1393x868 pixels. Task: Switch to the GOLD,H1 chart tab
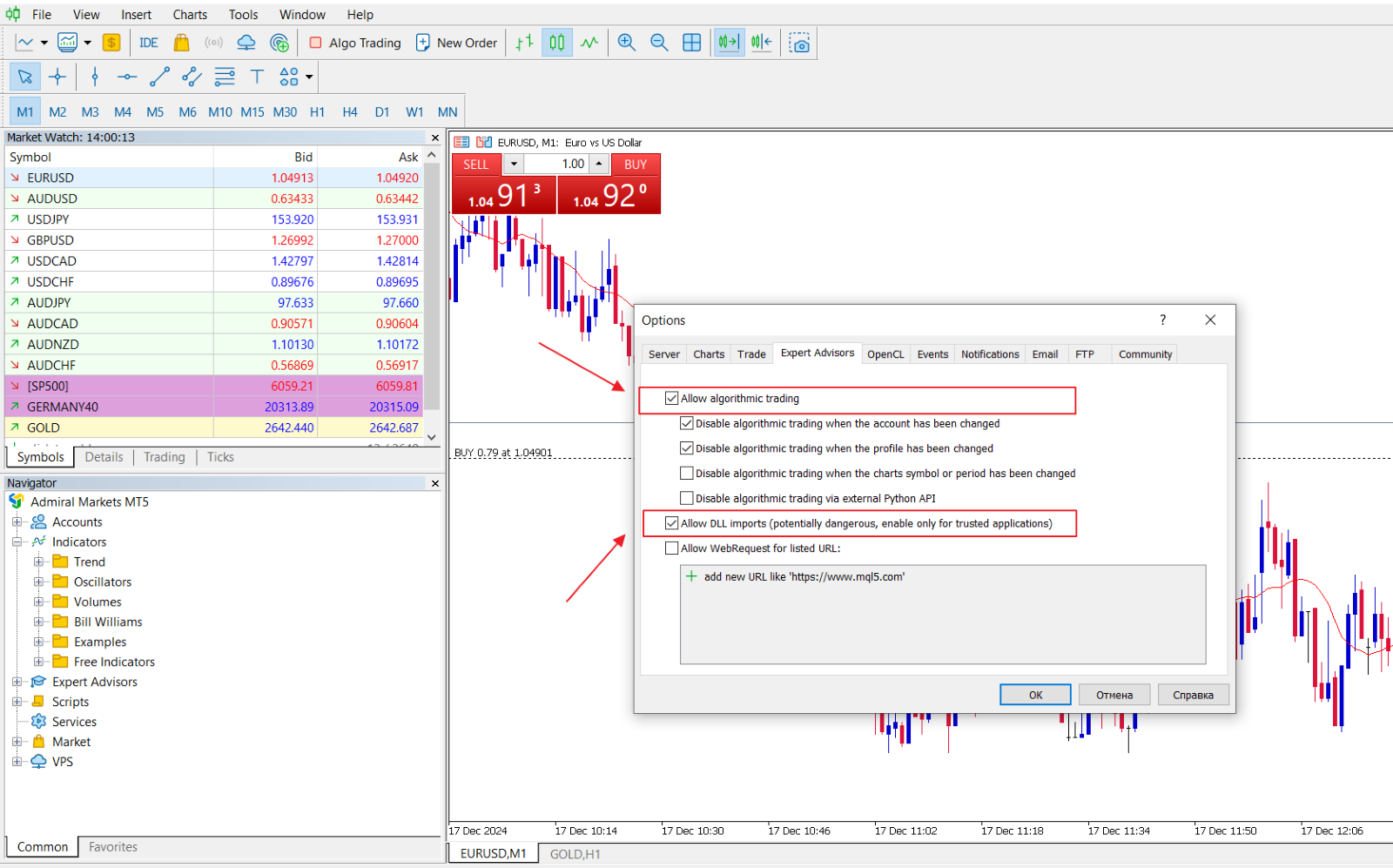pos(575,854)
